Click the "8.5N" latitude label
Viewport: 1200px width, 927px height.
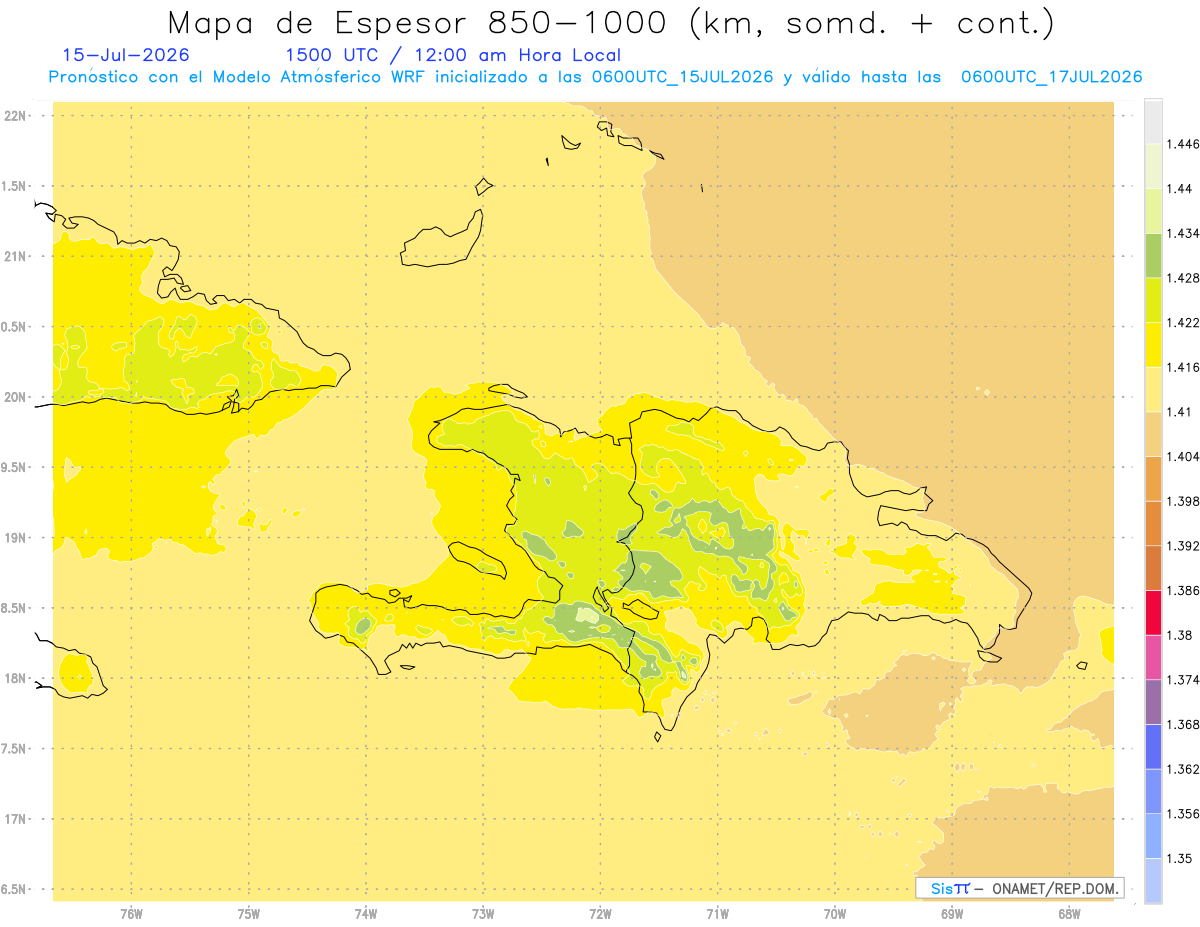(x=14, y=608)
